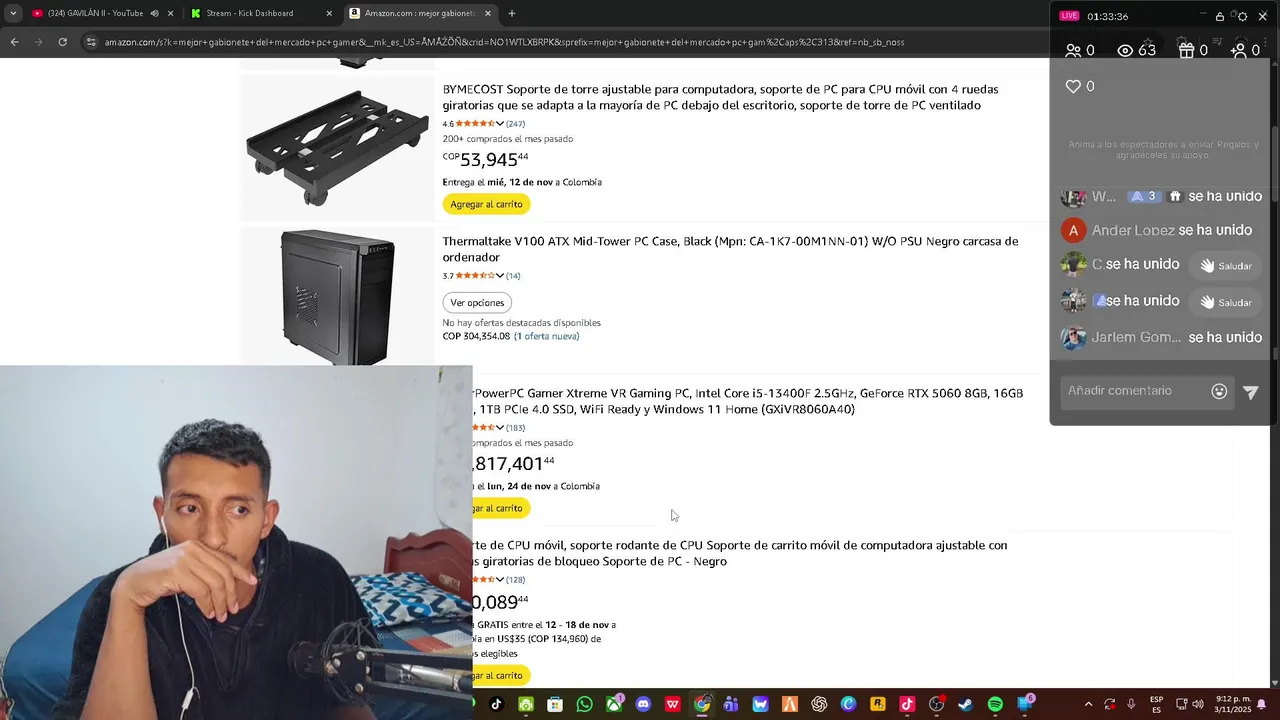Show hidden system tray icons
Image resolution: width=1280 pixels, height=720 pixels.
1088,704
